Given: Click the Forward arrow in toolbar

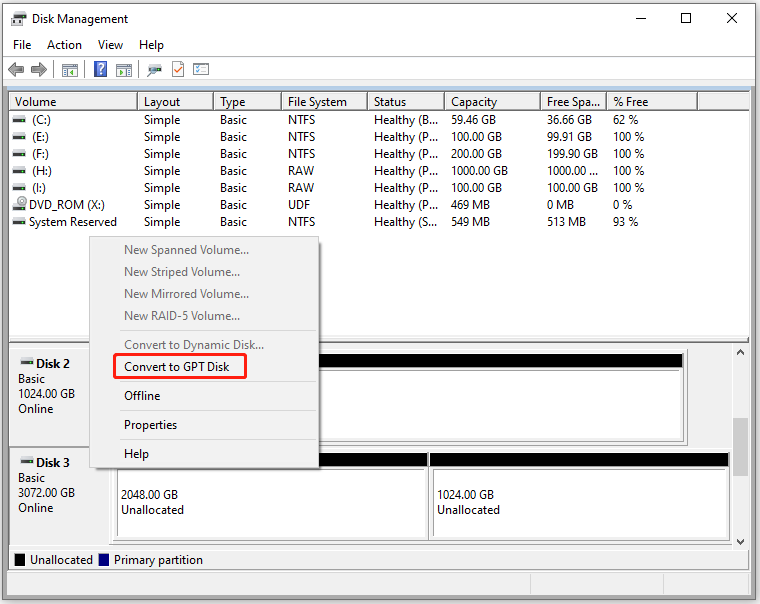Looking at the screenshot, I should [x=39, y=70].
